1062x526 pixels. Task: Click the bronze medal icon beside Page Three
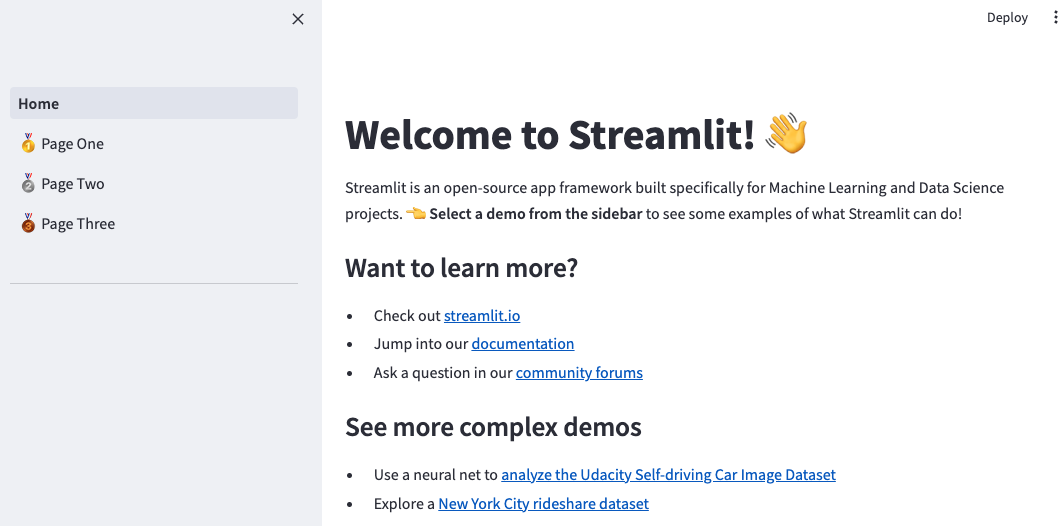[x=28, y=223]
